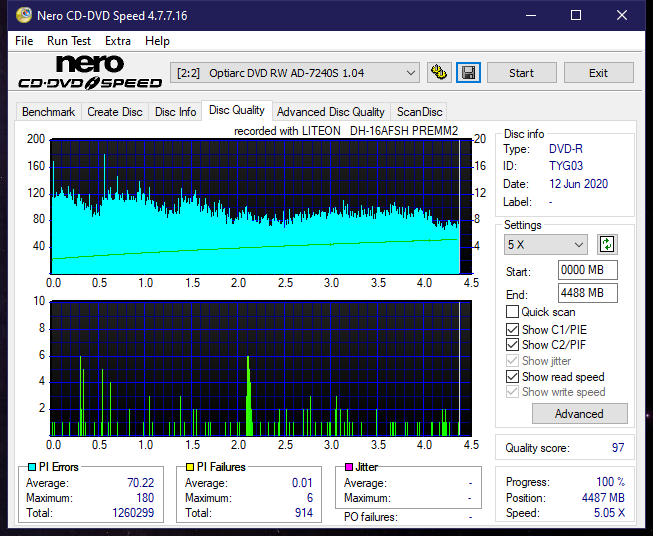Click the date 12 Jun 2020
Viewport: 653px width, 536px height.
[x=578, y=184]
